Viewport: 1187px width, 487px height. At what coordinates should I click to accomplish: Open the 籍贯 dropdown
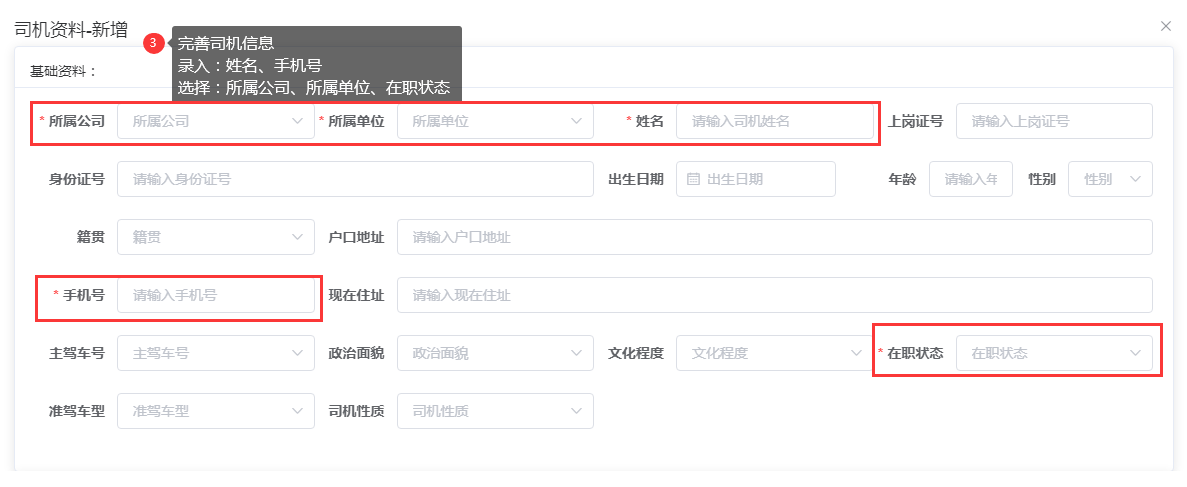(x=216, y=238)
